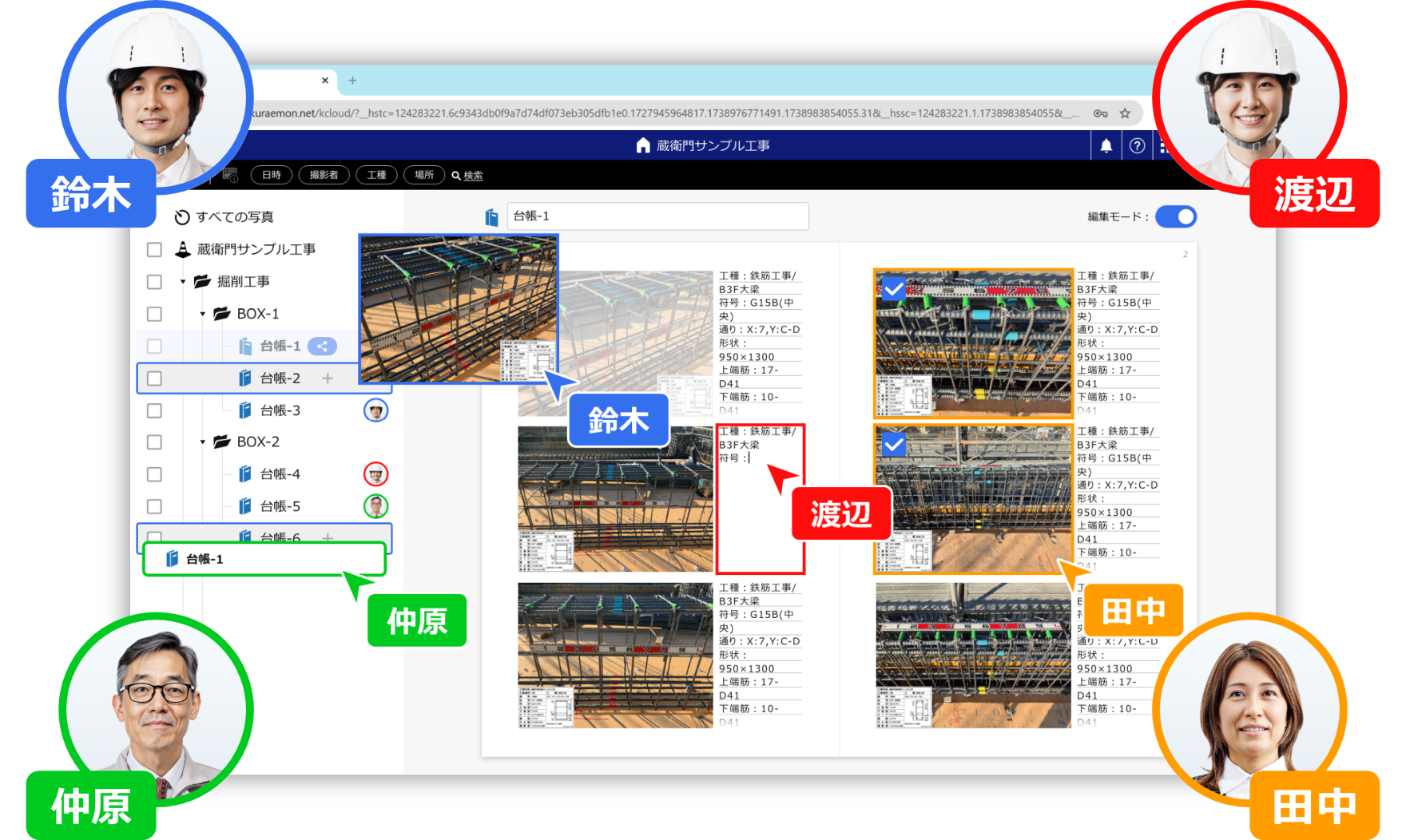Click the notification bell icon
This screenshot has width=1406, height=840.
[1106, 146]
